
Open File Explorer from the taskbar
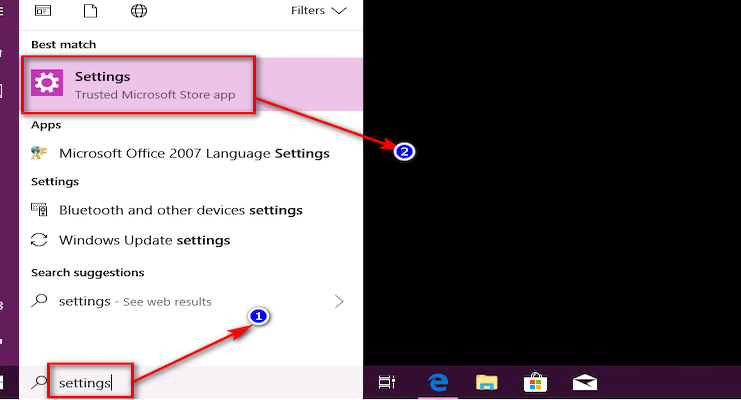pos(487,382)
